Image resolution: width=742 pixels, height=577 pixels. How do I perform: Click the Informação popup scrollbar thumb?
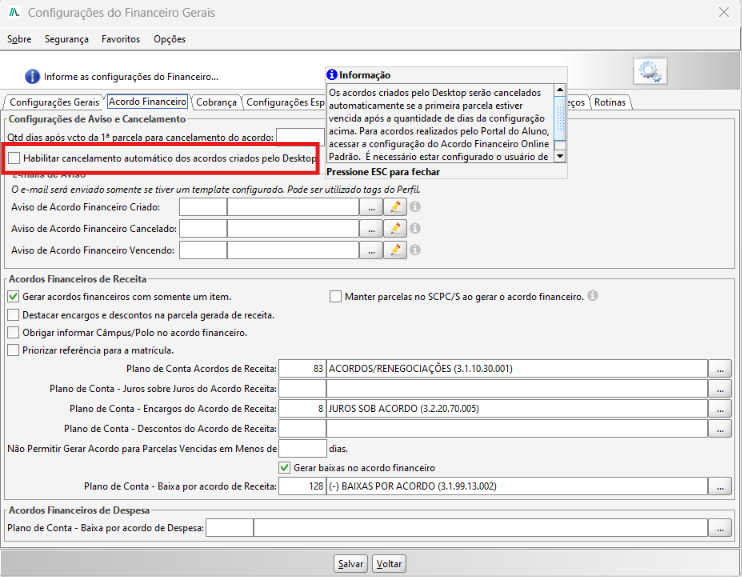560,118
